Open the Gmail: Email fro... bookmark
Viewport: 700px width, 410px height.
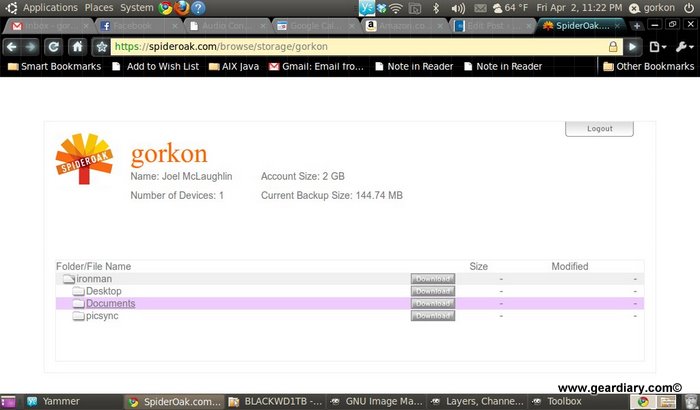point(316,67)
